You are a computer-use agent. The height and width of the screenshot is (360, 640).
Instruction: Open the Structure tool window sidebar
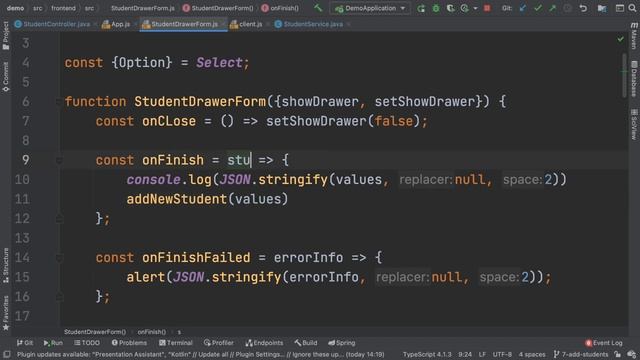tap(6, 266)
